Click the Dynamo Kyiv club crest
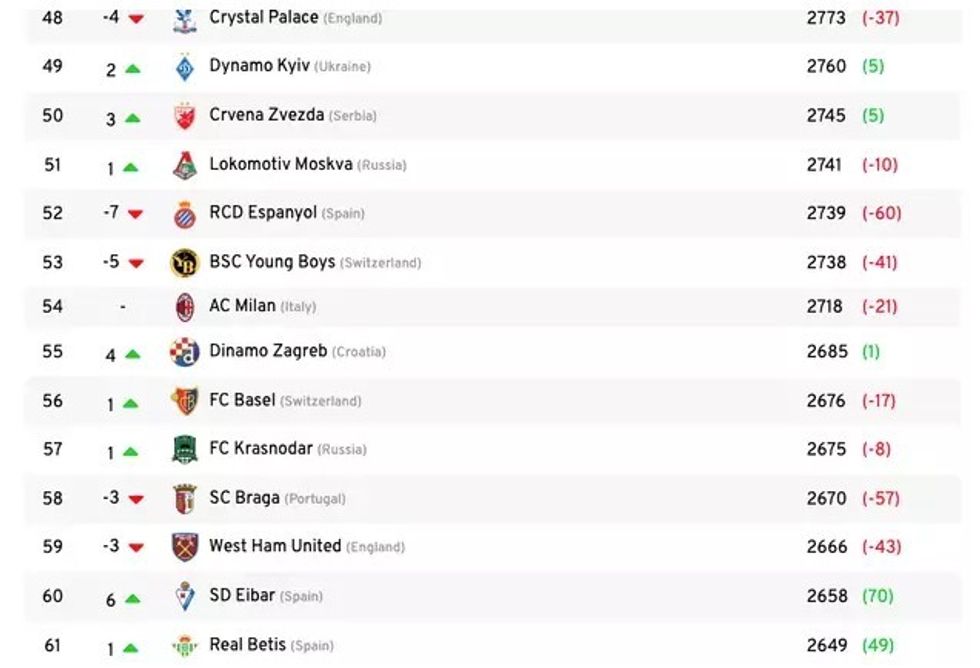Viewport: 980px width, 668px height. click(x=185, y=67)
